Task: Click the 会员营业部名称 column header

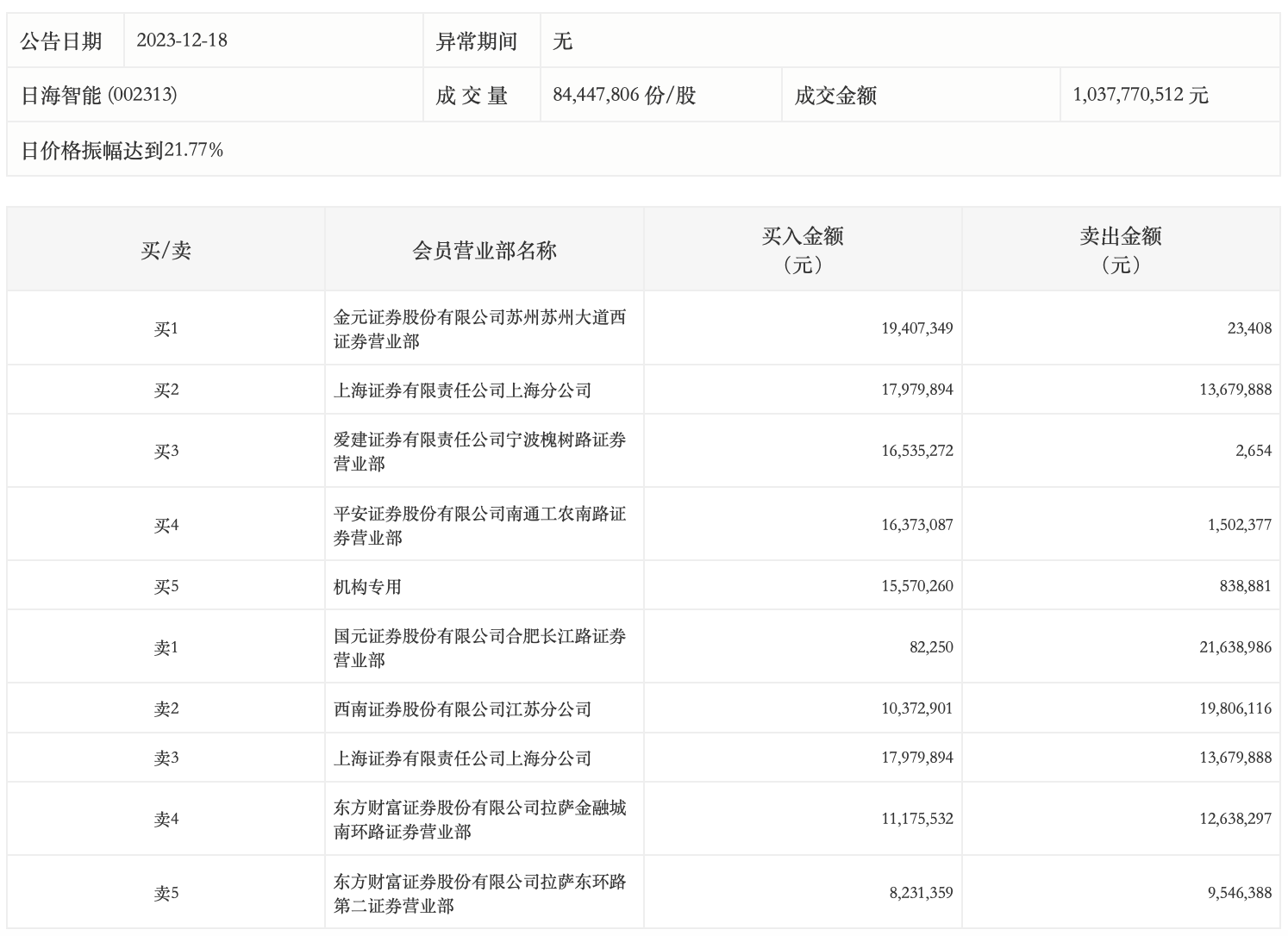Action: (485, 251)
